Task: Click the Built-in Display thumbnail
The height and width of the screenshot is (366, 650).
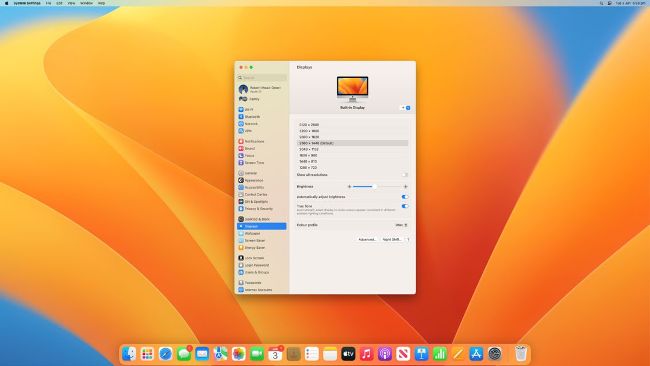Action: click(x=352, y=89)
